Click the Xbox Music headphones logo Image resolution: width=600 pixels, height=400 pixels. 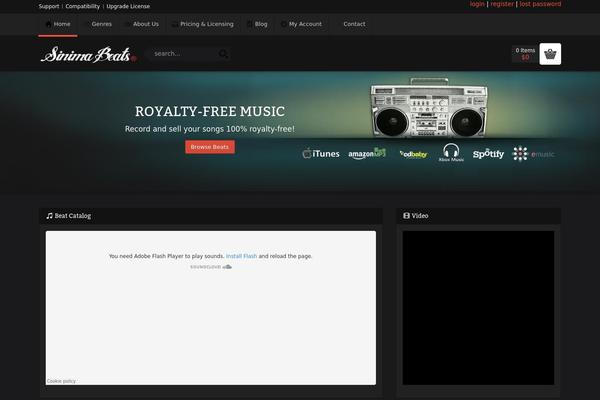click(451, 152)
